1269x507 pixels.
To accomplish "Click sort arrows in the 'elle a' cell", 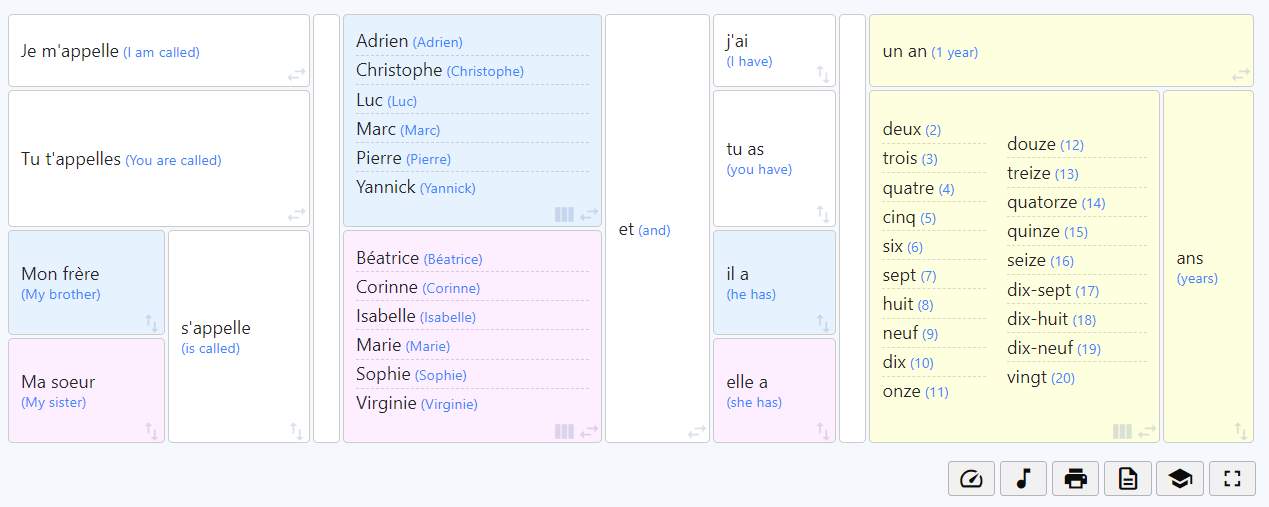I will pos(823,431).
